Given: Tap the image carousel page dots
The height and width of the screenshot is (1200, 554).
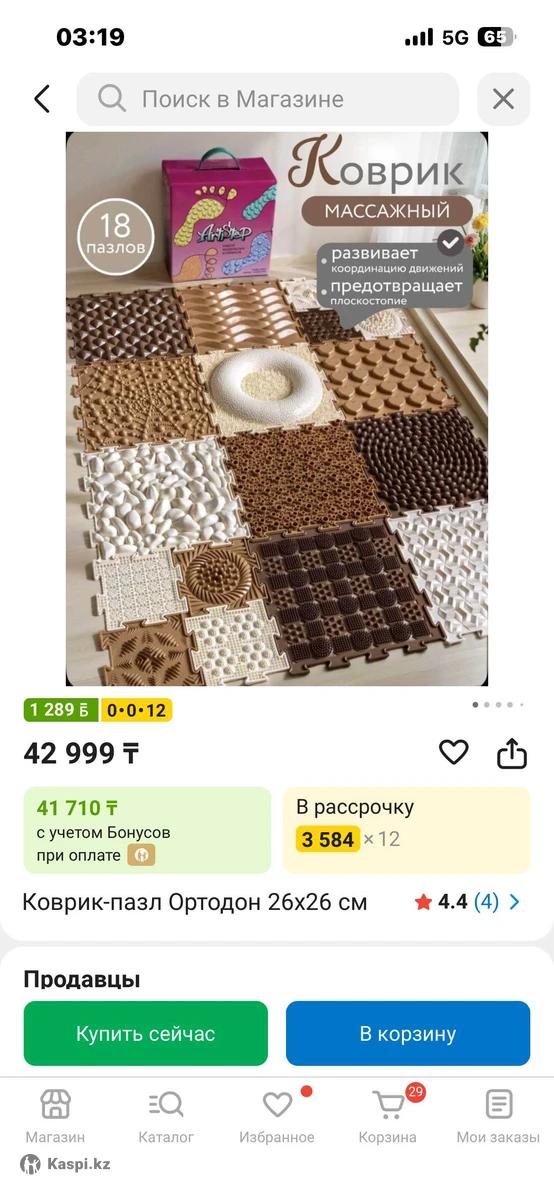Looking at the screenshot, I should coord(497,705).
